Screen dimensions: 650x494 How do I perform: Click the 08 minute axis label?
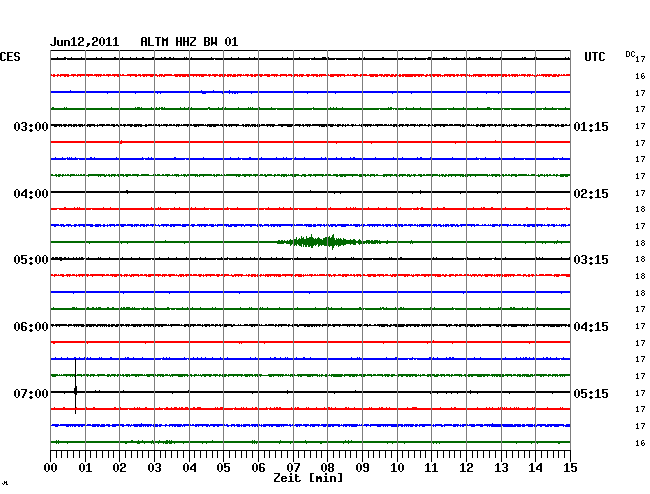coord(327,468)
